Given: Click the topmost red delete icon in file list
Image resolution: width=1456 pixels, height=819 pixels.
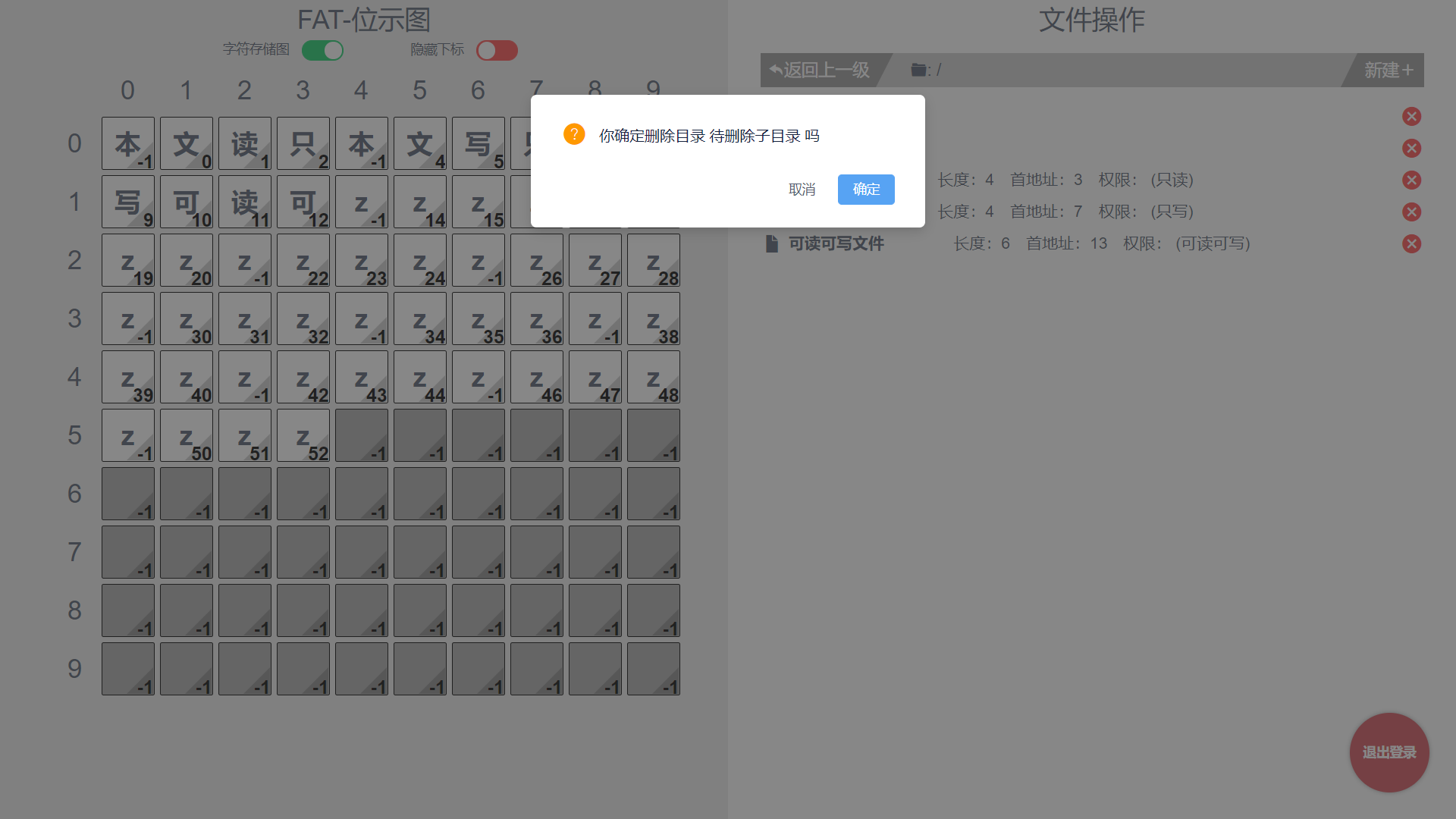Looking at the screenshot, I should coord(1410,117).
